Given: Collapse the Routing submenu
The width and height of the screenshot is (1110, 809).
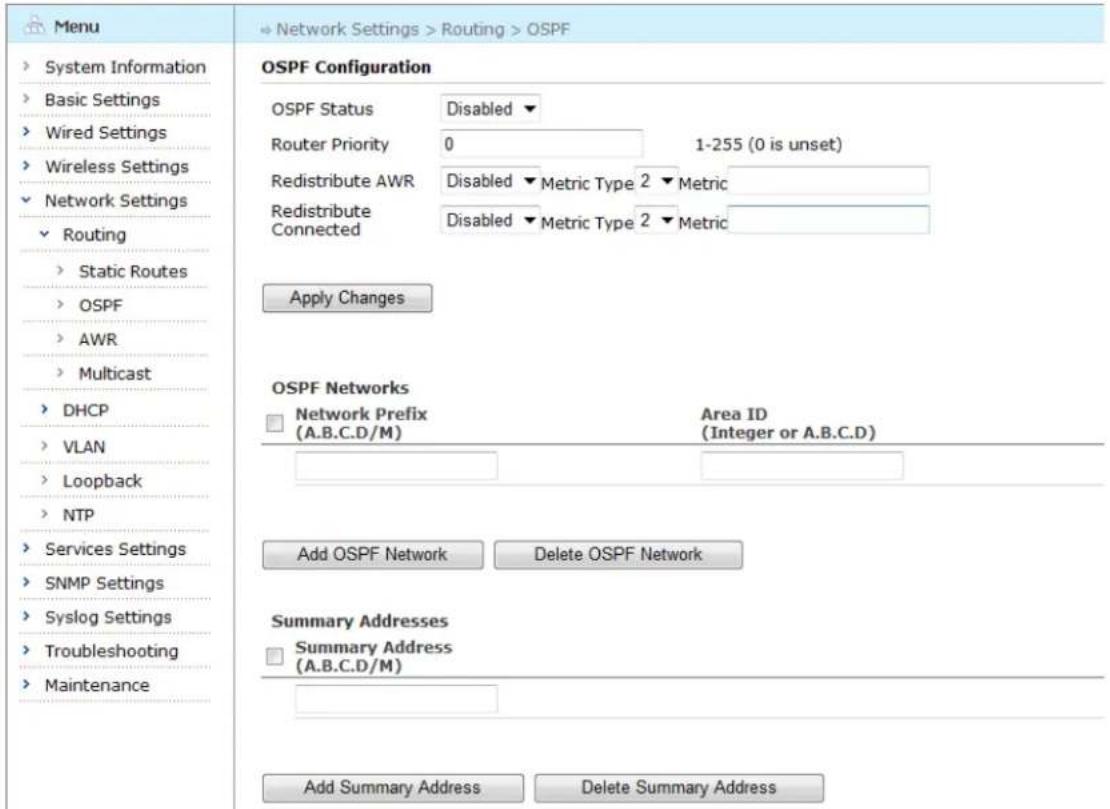Looking at the screenshot, I should click(94, 234).
